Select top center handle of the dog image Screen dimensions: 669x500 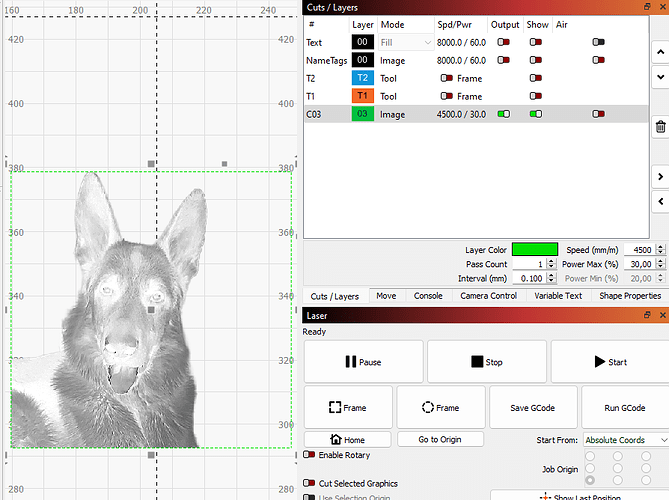(151, 164)
